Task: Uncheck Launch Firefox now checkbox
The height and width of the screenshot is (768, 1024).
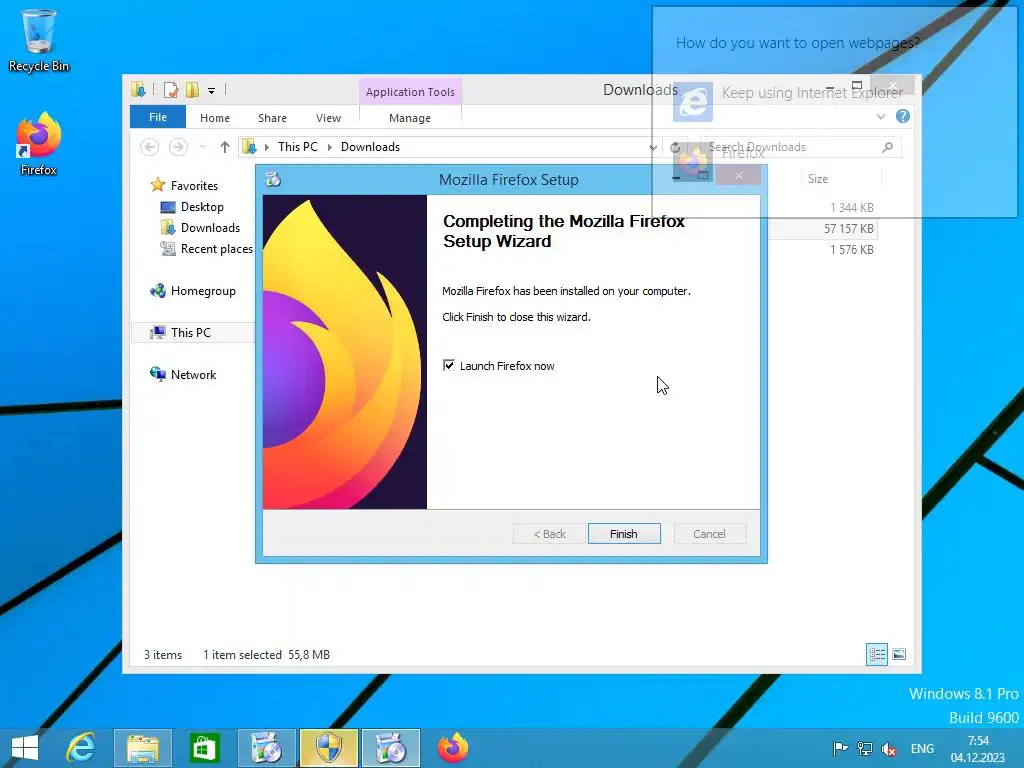Action: (449, 365)
